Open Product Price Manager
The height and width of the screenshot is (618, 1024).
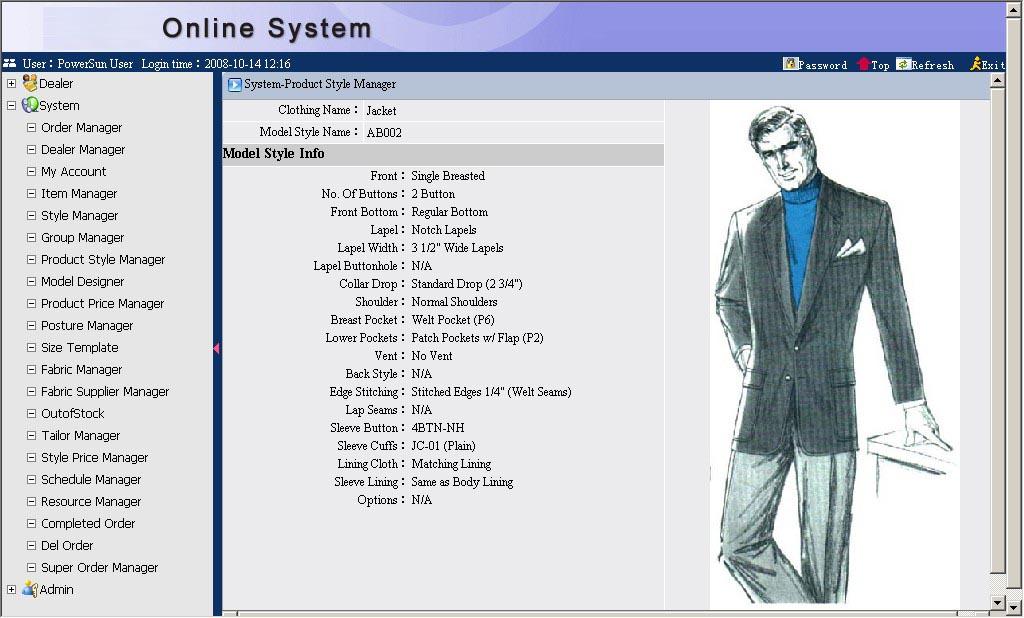click(x=103, y=304)
